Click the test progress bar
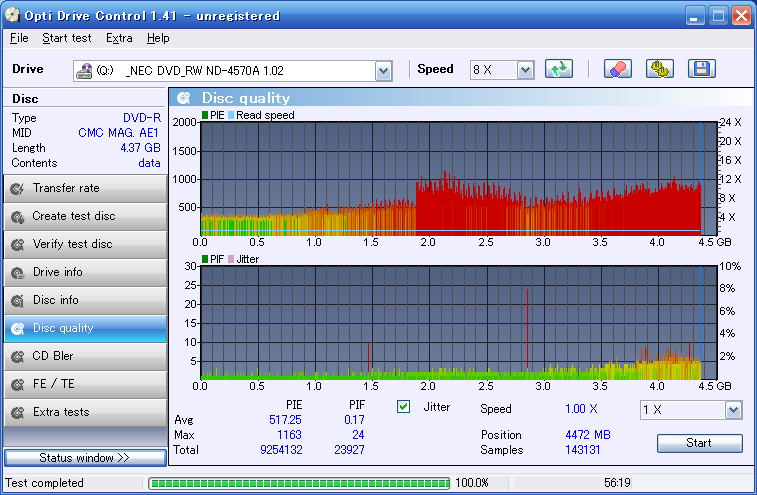Viewport: 757px width, 495px height. click(299, 483)
